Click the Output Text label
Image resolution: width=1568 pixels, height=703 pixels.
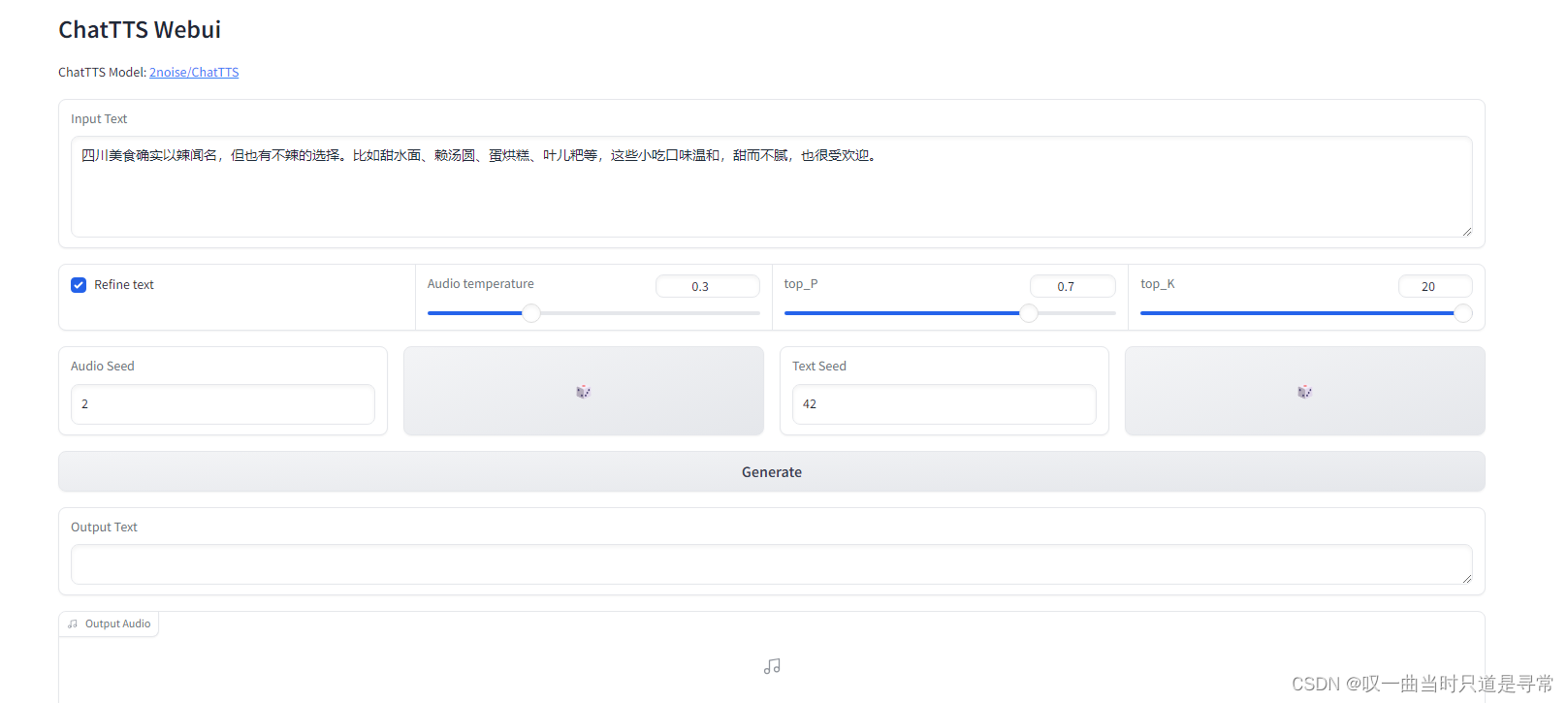104,527
